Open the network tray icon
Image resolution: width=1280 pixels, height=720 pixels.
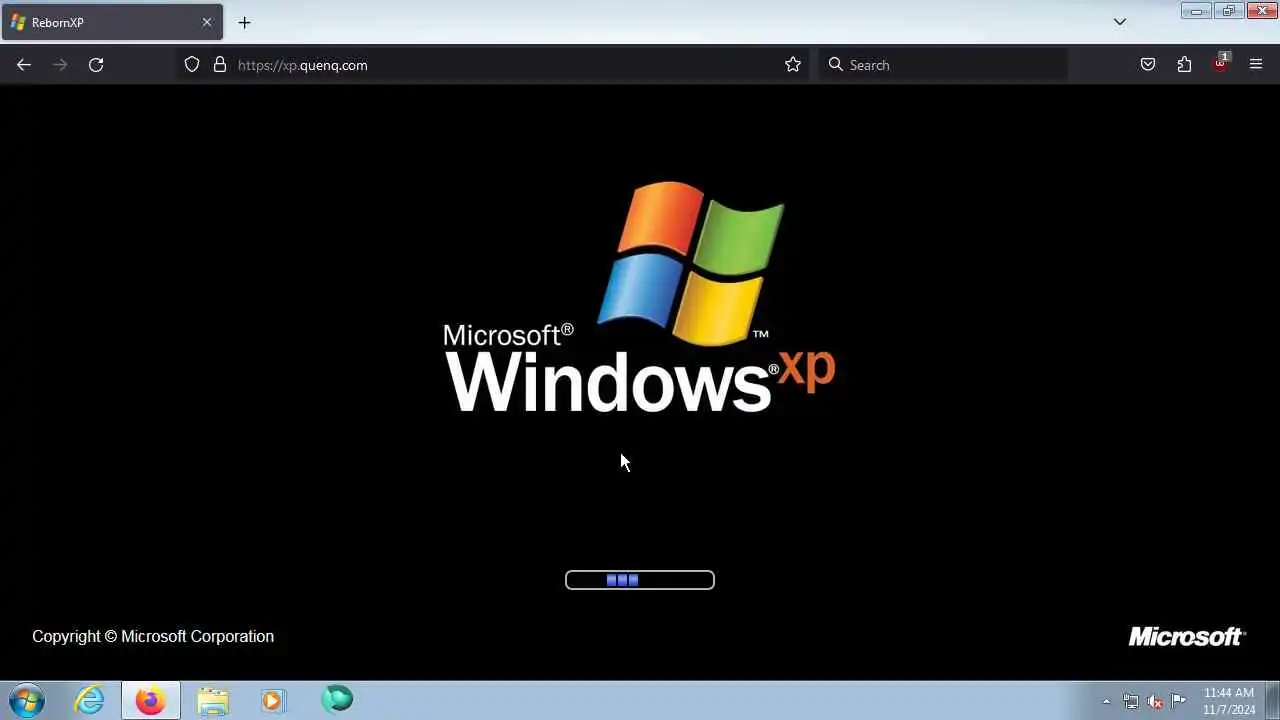coord(1131,701)
